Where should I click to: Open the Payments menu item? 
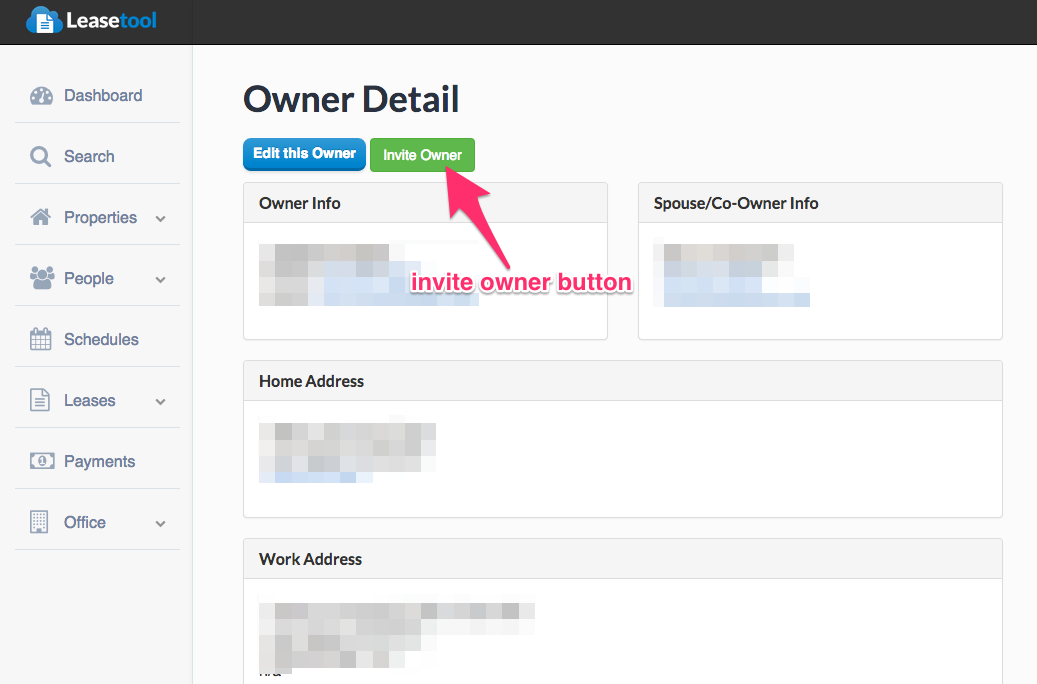pyautogui.click(x=99, y=462)
